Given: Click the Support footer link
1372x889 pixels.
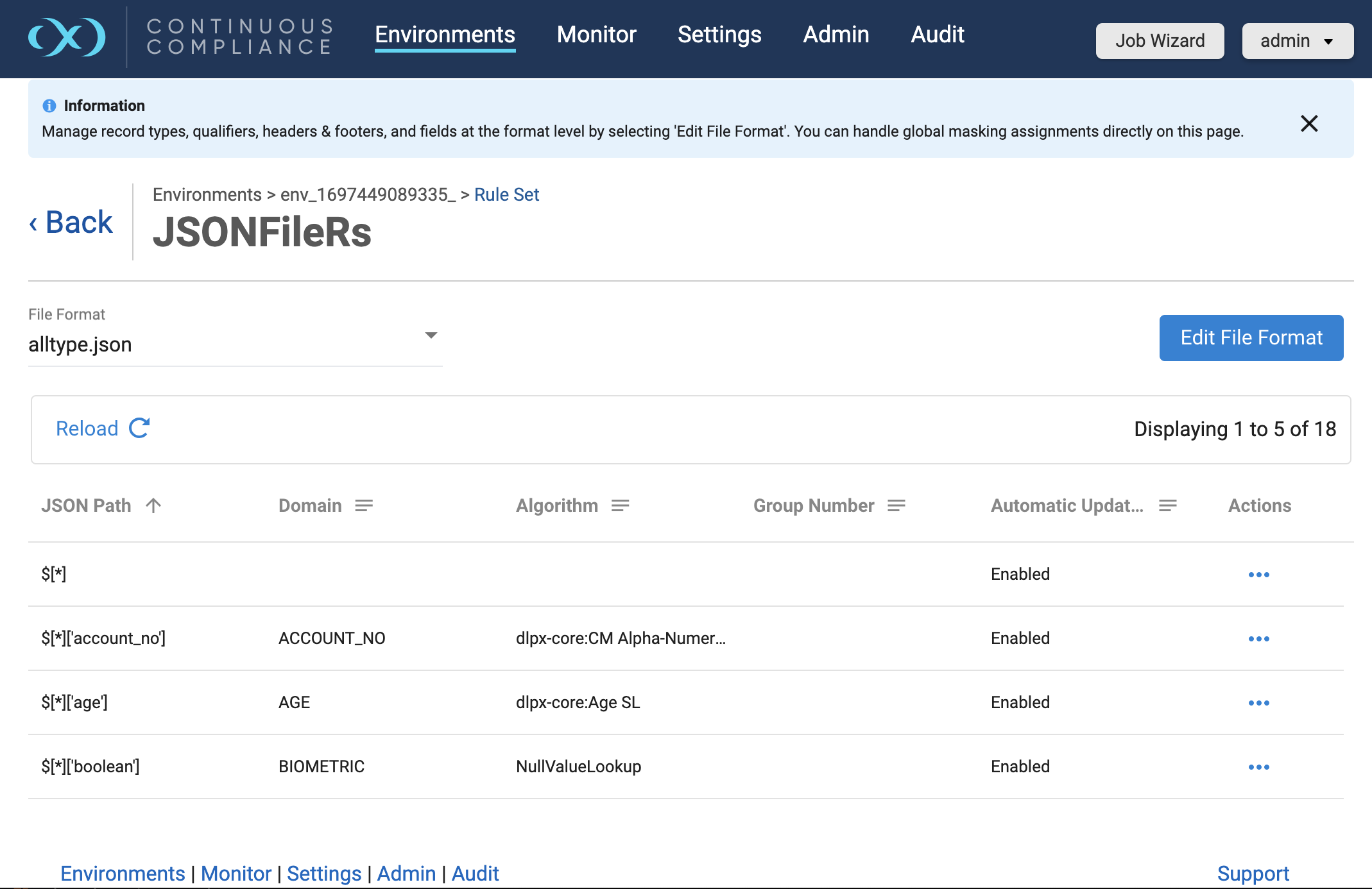Looking at the screenshot, I should point(1253,873).
